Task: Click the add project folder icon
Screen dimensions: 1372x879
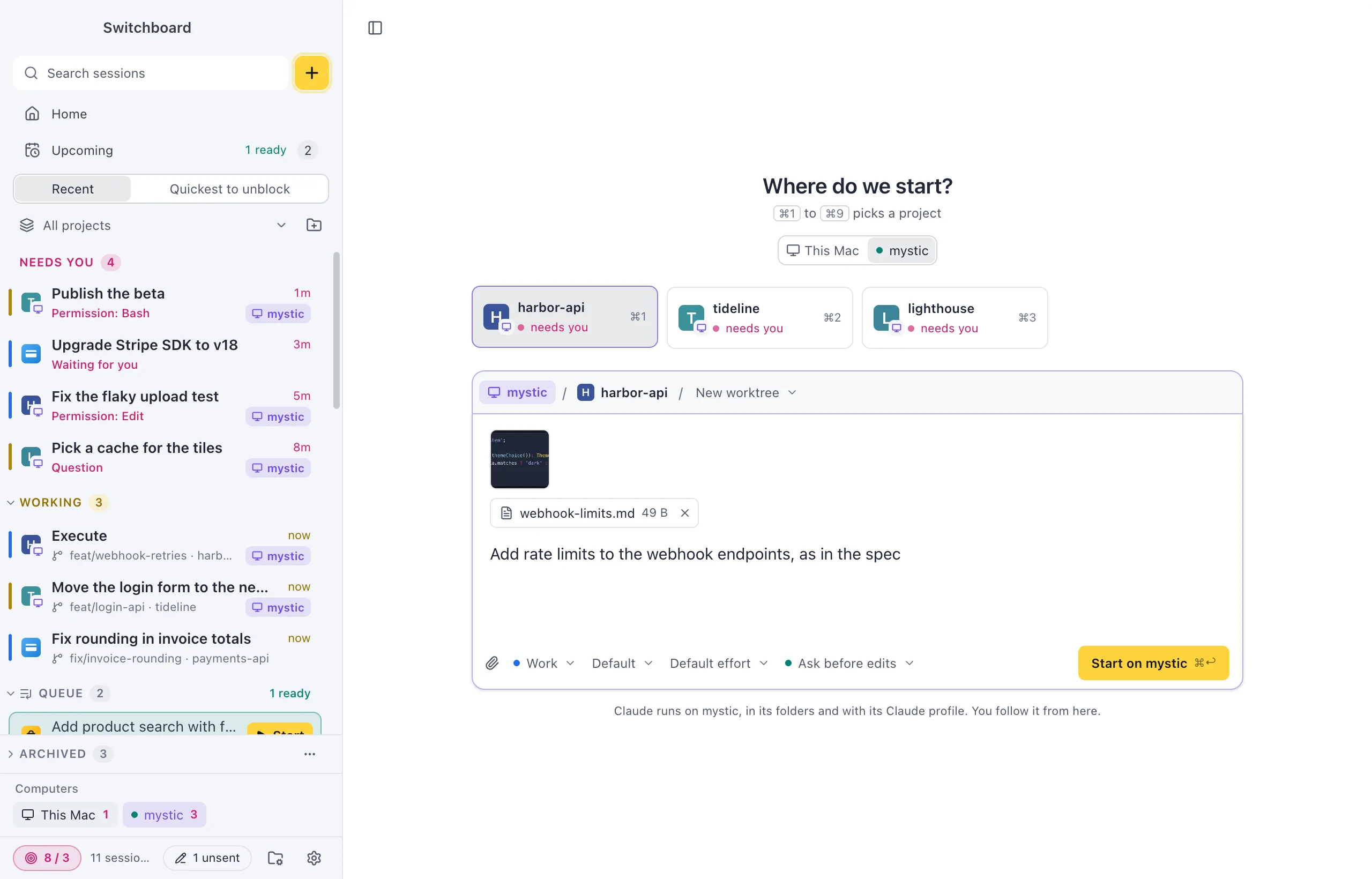Action: [314, 225]
